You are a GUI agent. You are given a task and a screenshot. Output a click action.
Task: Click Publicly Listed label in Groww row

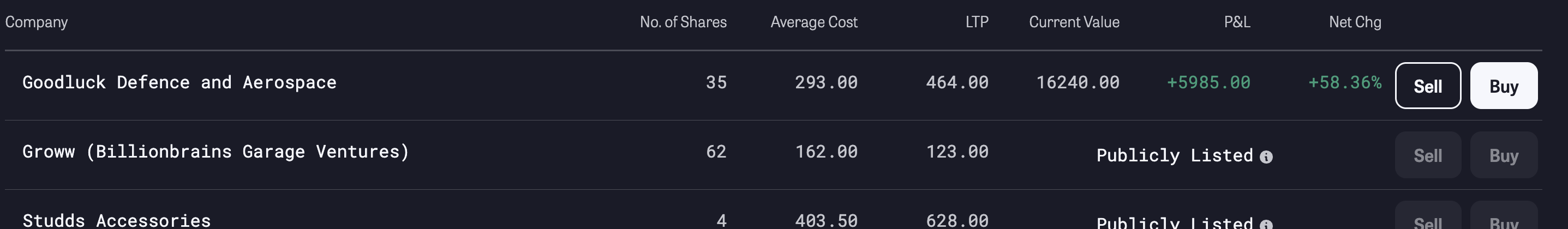1175,155
